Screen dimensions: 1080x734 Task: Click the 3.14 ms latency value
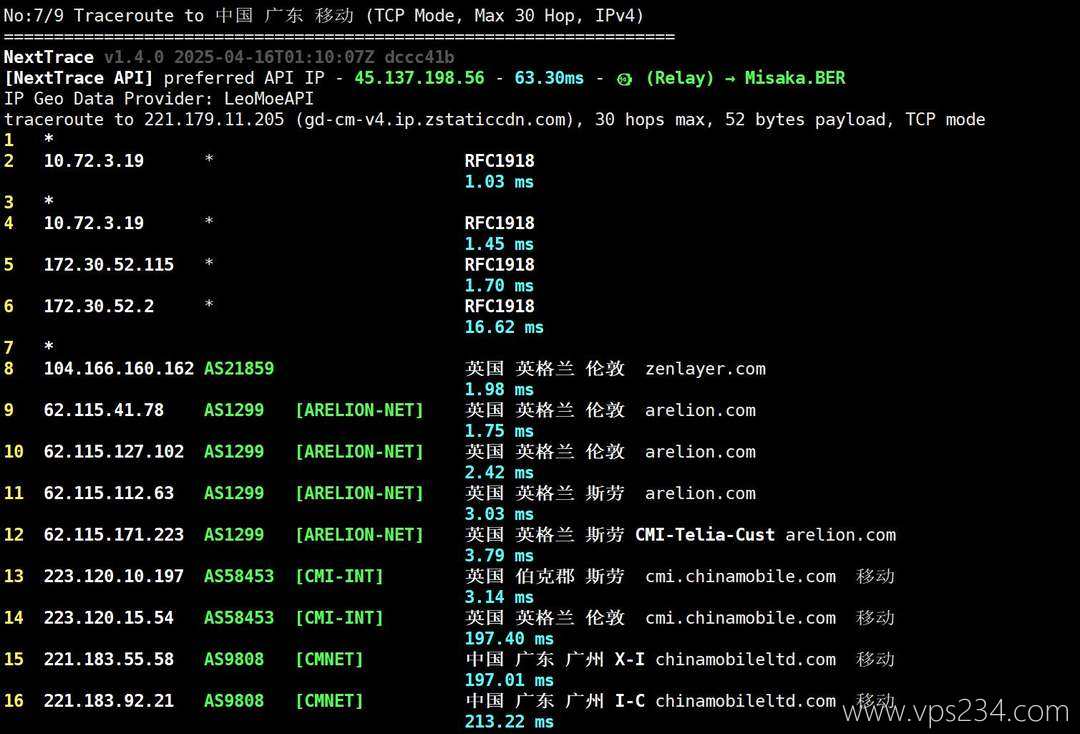(499, 597)
